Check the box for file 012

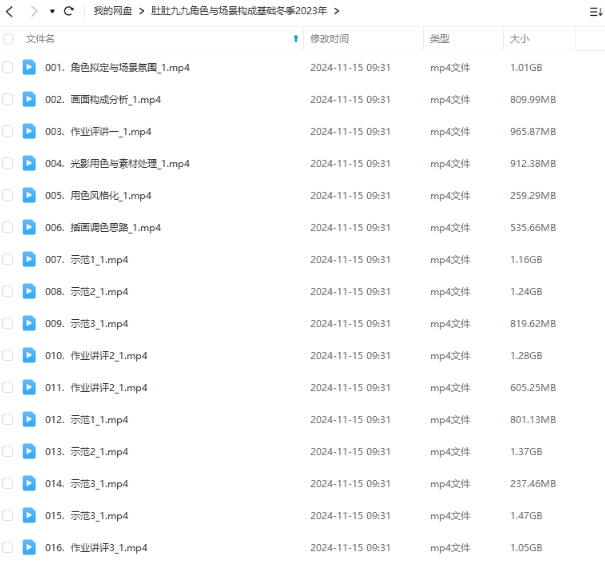click(x=8, y=419)
